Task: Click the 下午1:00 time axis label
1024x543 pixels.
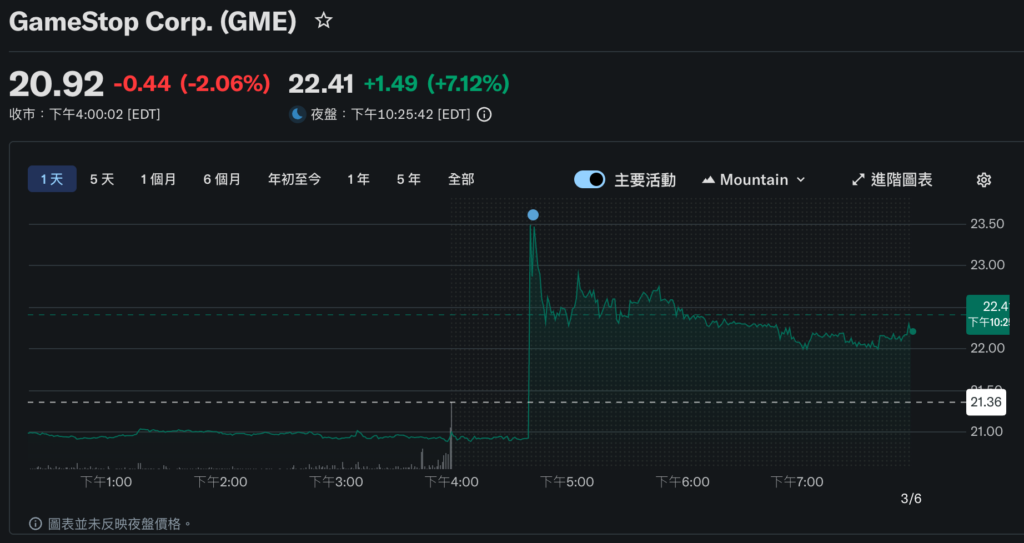Action: [106, 482]
